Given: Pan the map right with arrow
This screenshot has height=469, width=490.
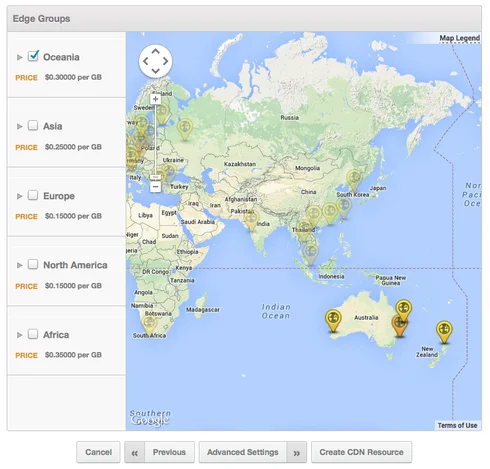Looking at the screenshot, I should pos(165,61).
